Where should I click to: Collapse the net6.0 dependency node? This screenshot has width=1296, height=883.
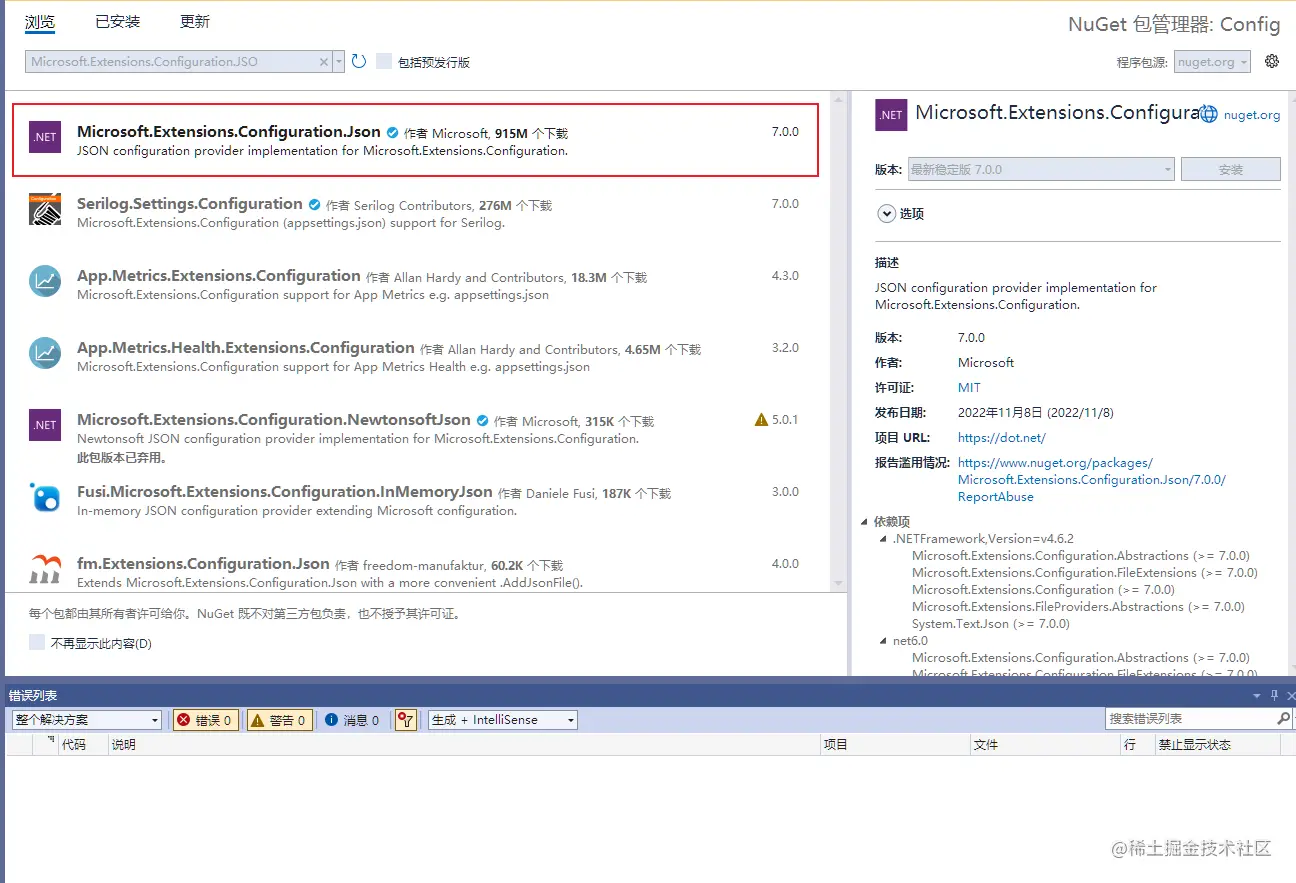[x=884, y=640]
